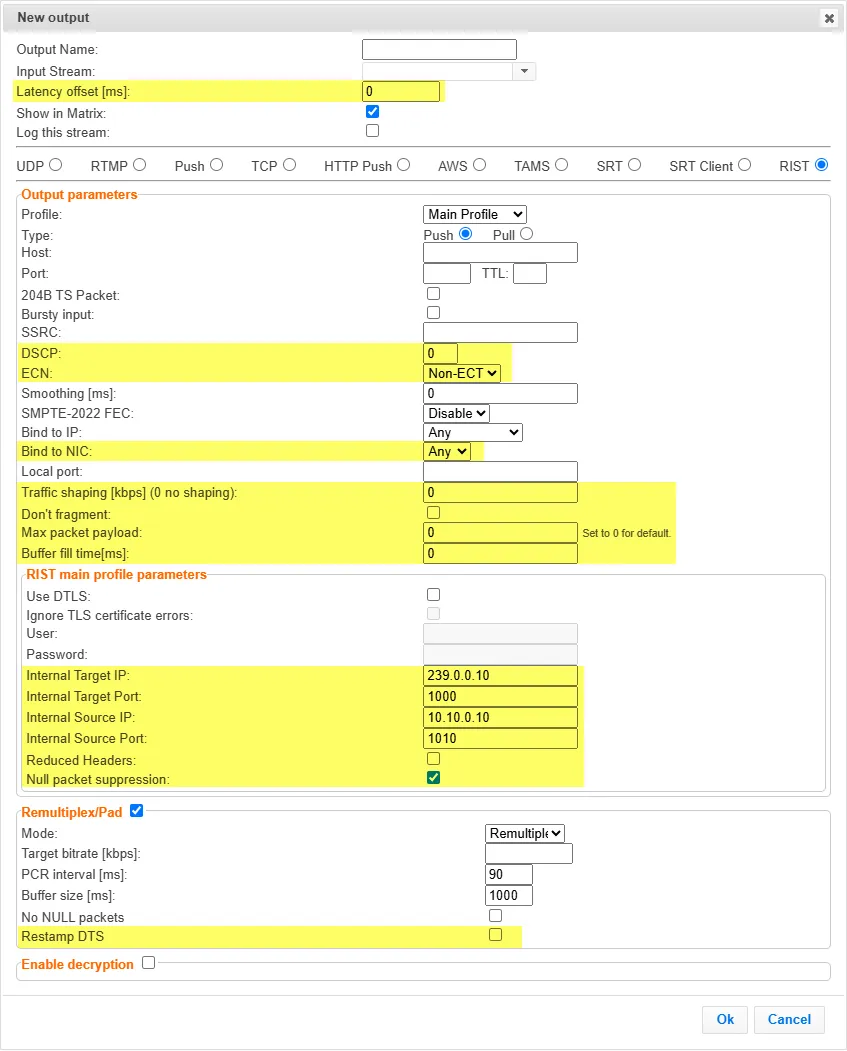Select the TAMS output option
Screen dimensions: 847x1051
point(562,165)
